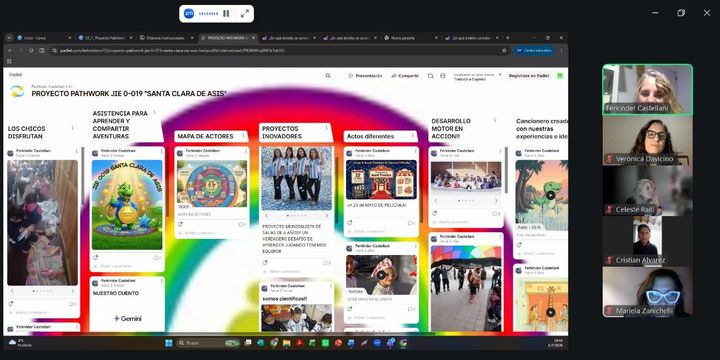Open the four girls in jerseys photo

click(297, 179)
